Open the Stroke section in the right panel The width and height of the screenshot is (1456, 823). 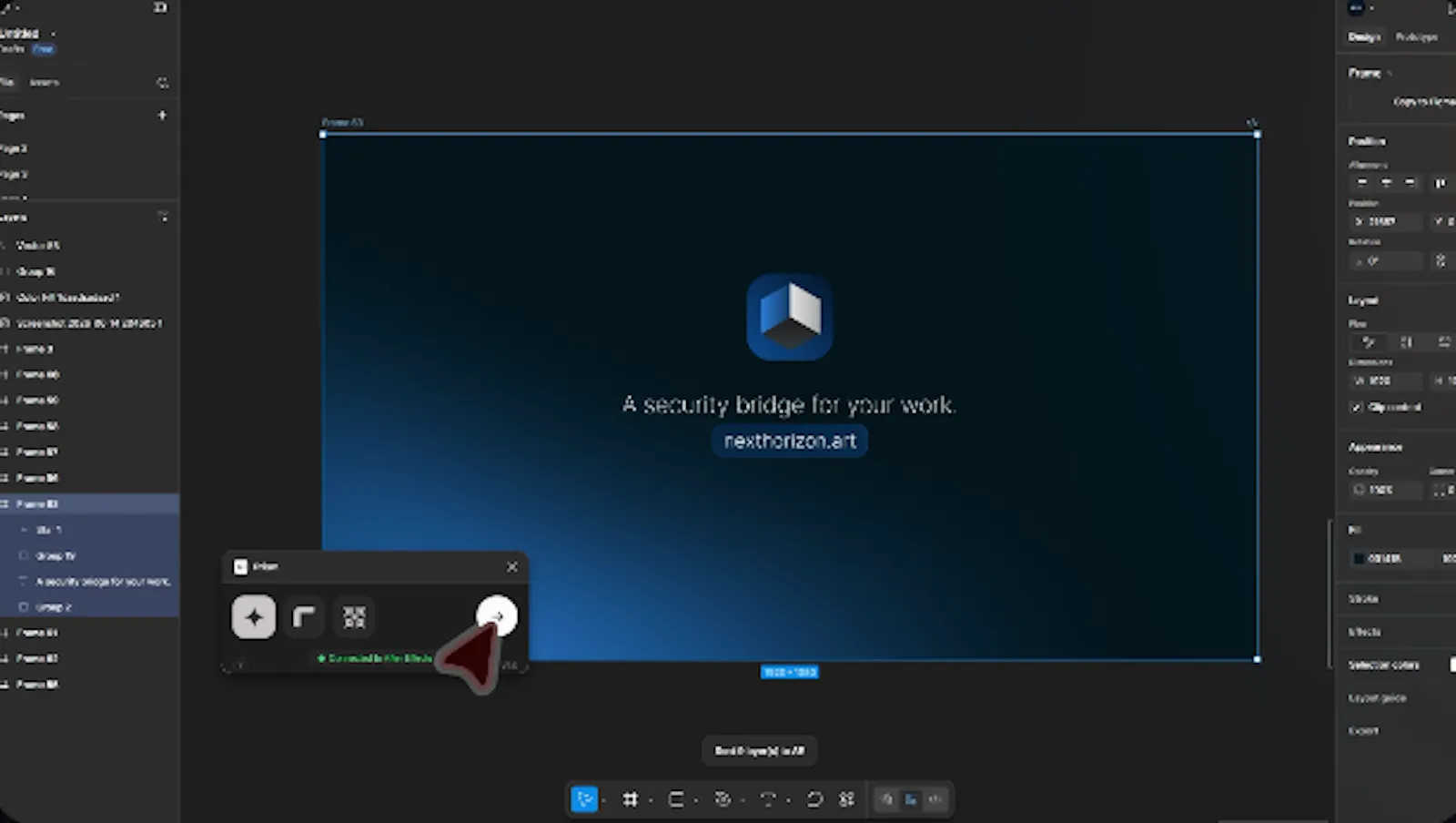click(x=1363, y=599)
